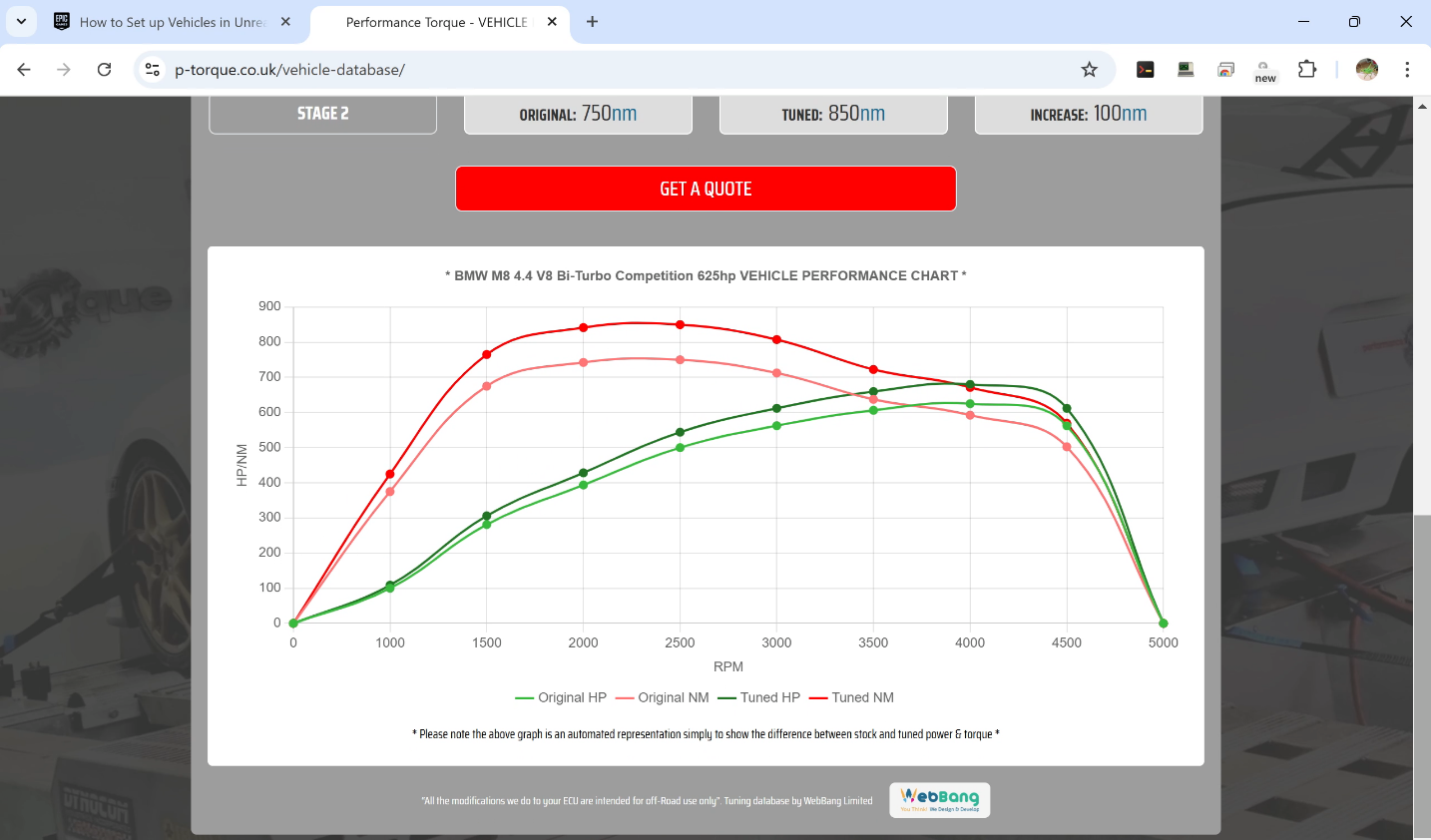
Task: Toggle the Original NM legend entry
Action: [x=663, y=697]
